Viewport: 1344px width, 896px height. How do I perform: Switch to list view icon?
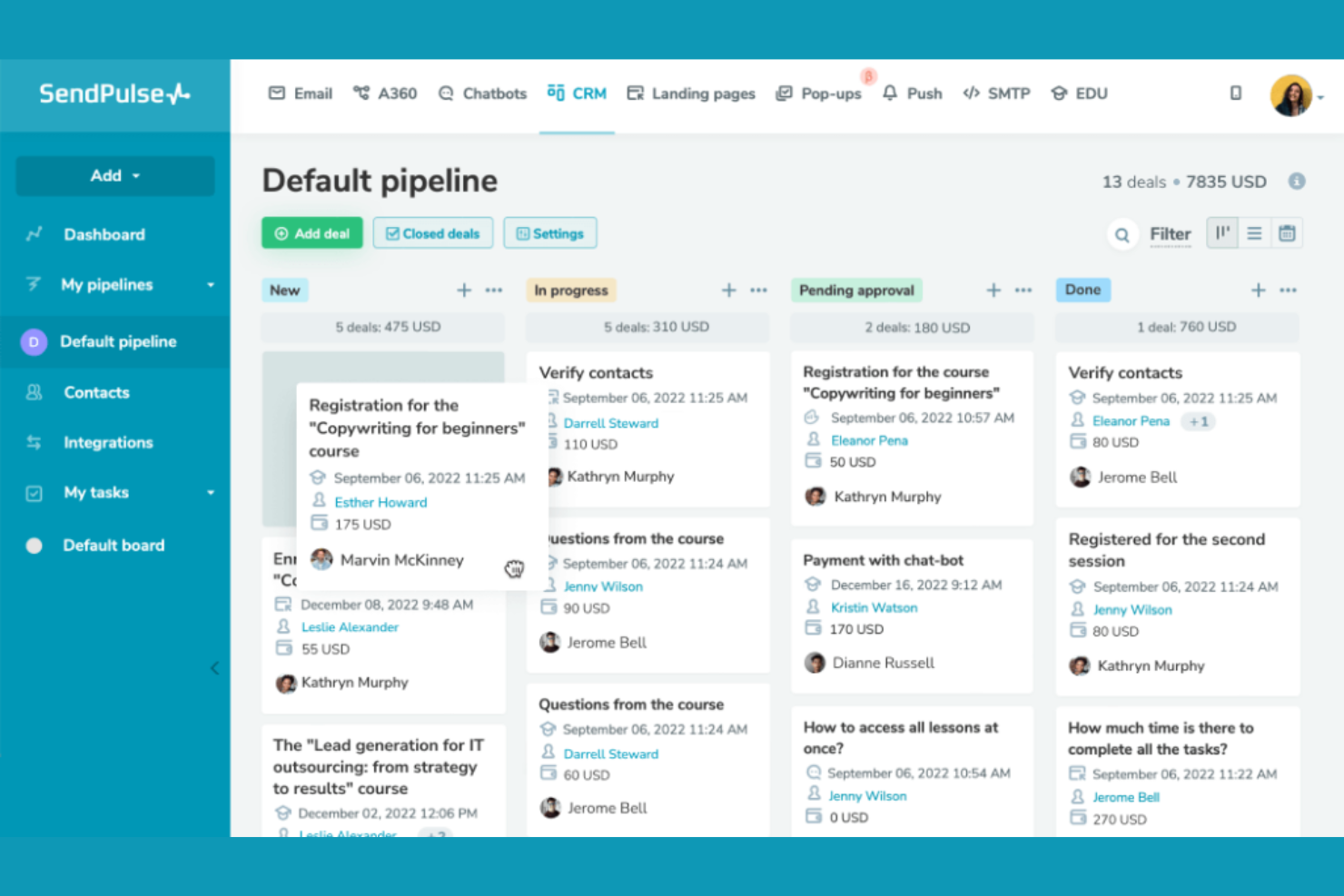pyautogui.click(x=1254, y=233)
